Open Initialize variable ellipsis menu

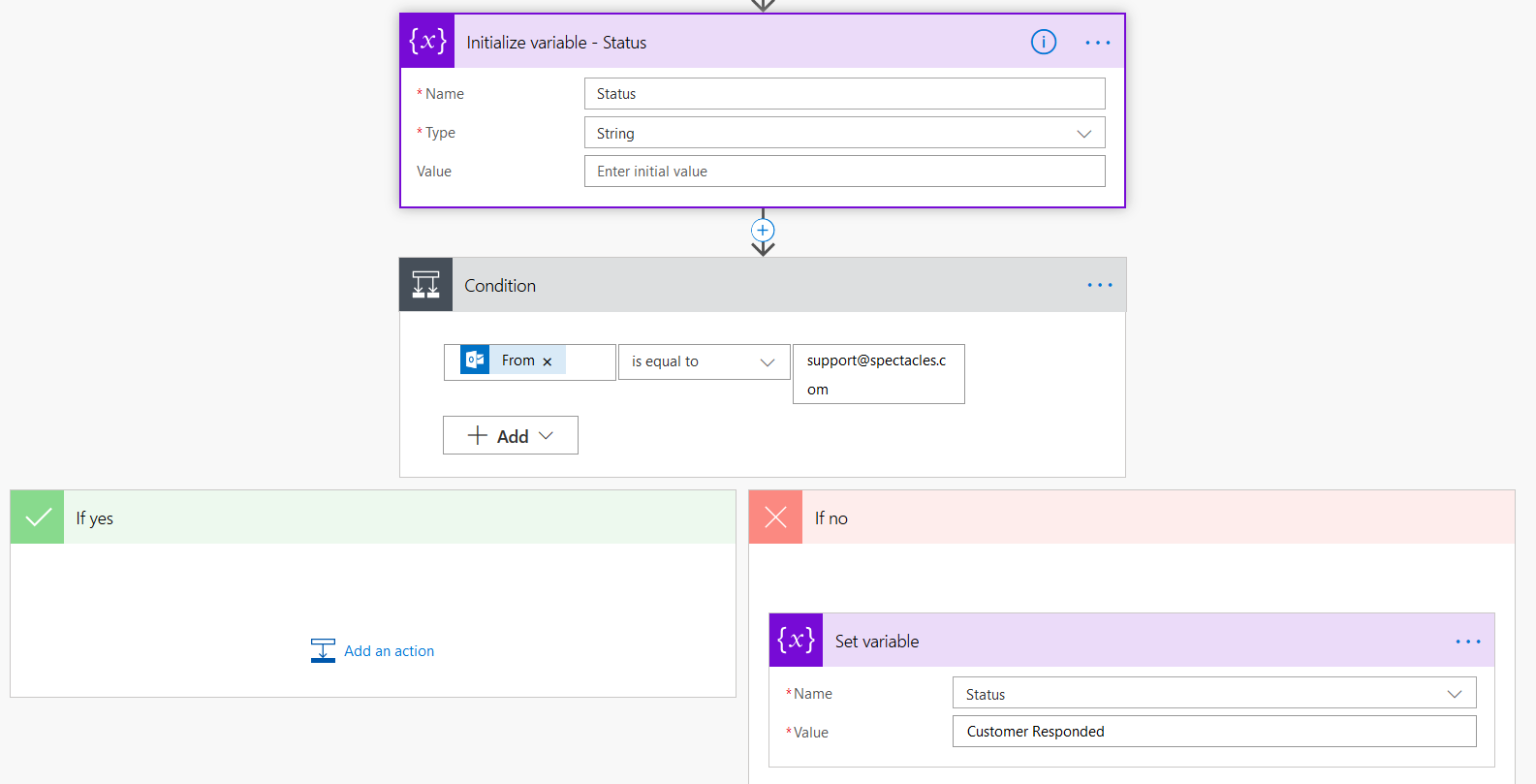click(1097, 43)
